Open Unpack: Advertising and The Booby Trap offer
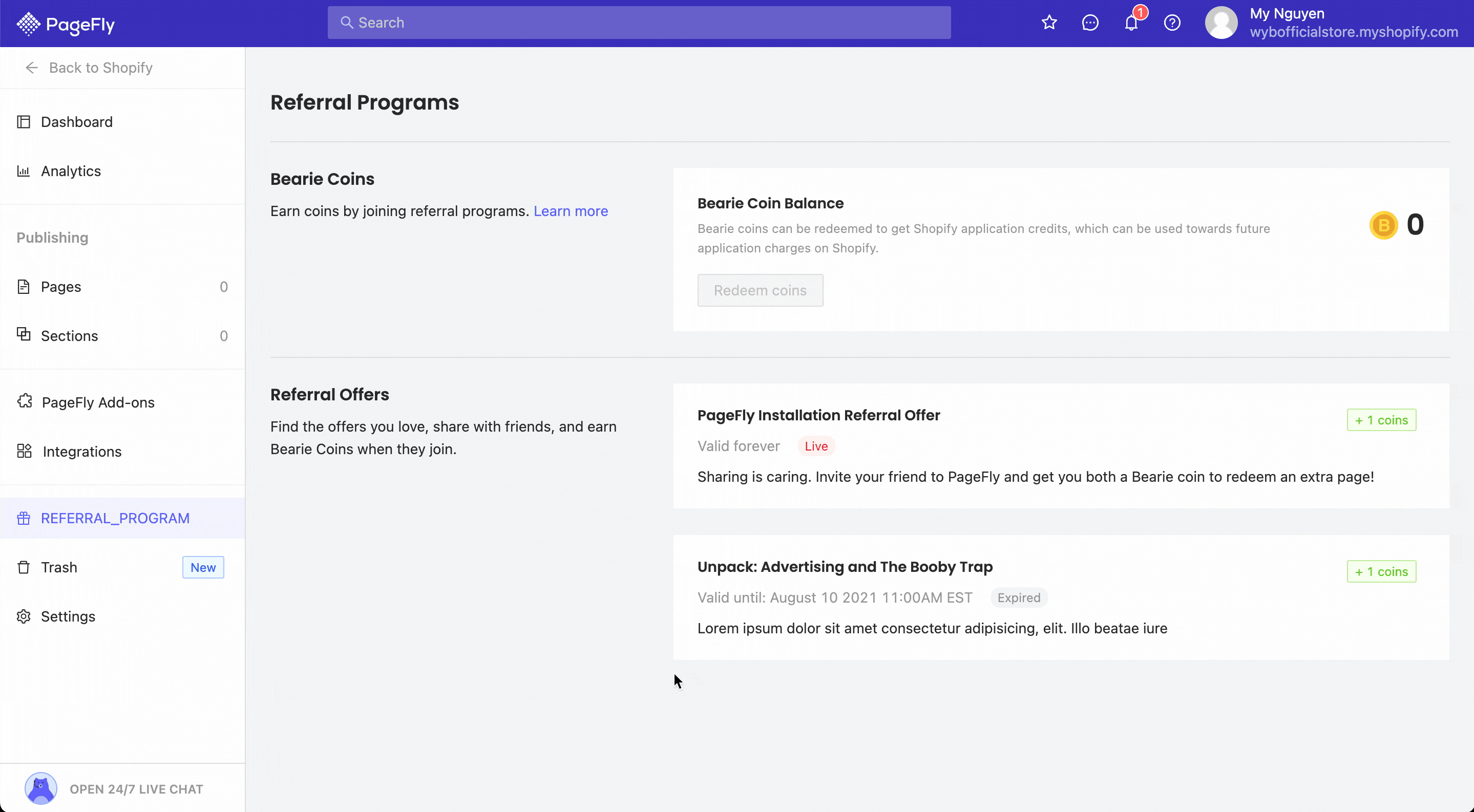This screenshot has width=1474, height=812. (1061, 597)
